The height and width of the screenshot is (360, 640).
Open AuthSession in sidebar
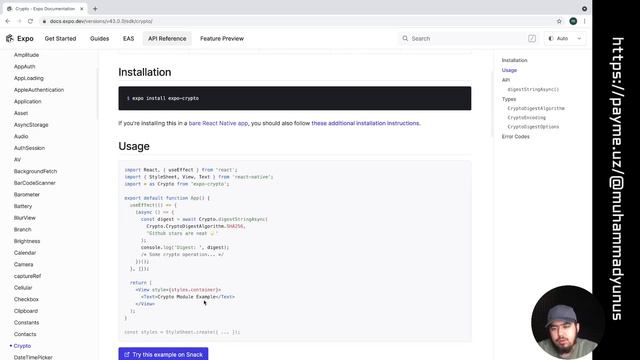click(x=29, y=148)
